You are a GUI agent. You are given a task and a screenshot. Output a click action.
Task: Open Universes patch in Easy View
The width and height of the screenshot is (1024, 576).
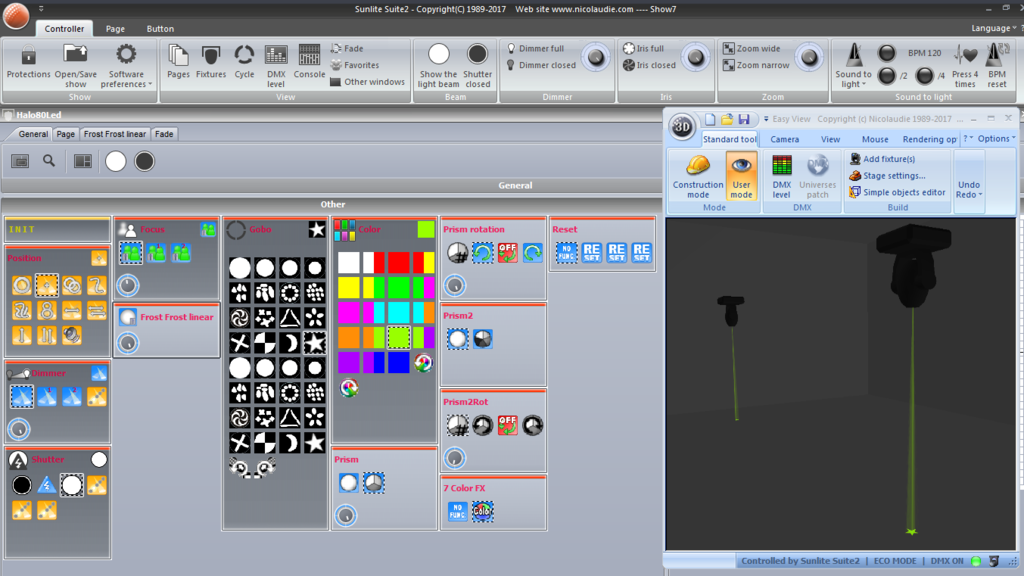tap(817, 176)
